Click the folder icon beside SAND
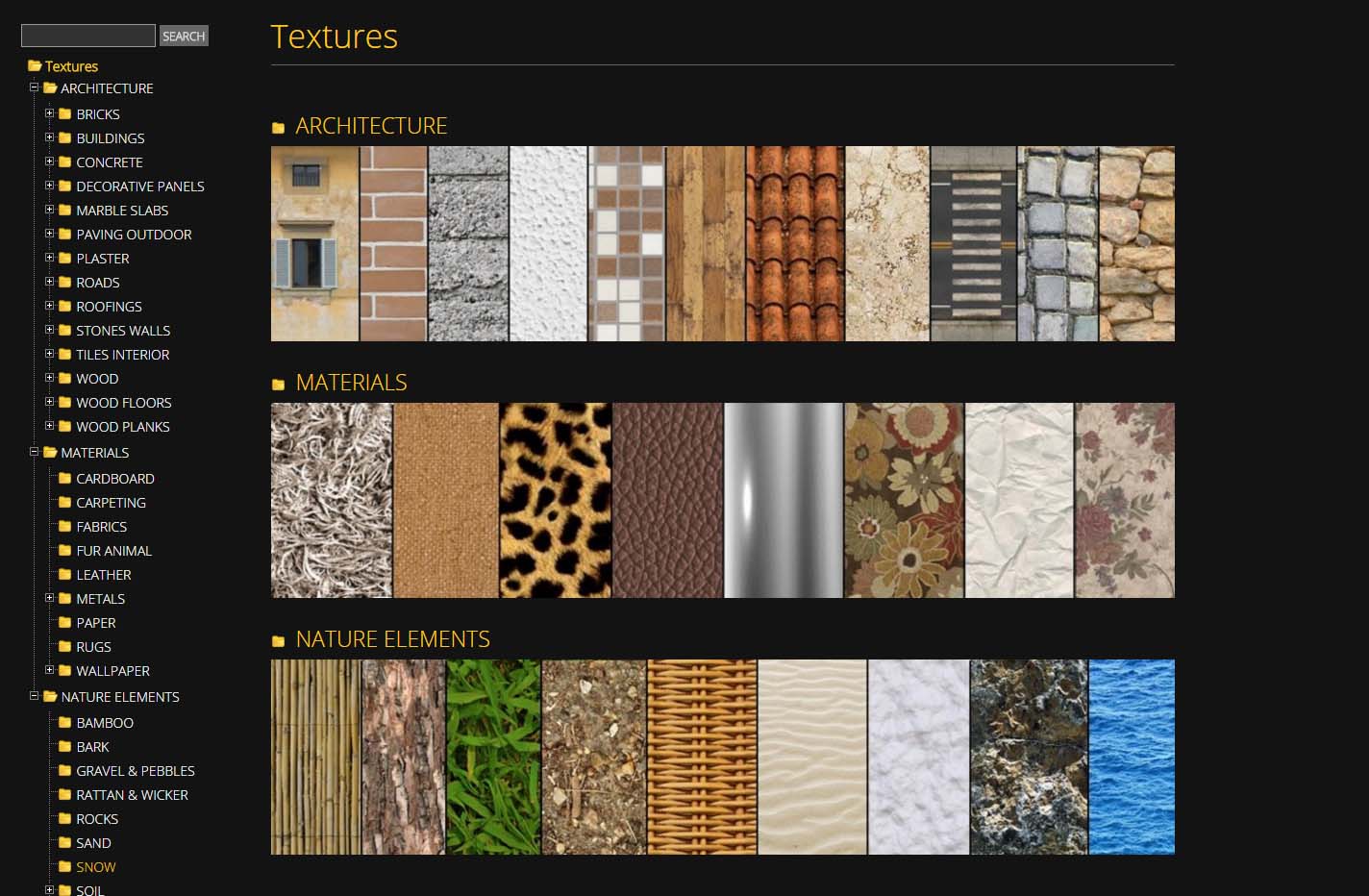1369x896 pixels. coord(65,842)
